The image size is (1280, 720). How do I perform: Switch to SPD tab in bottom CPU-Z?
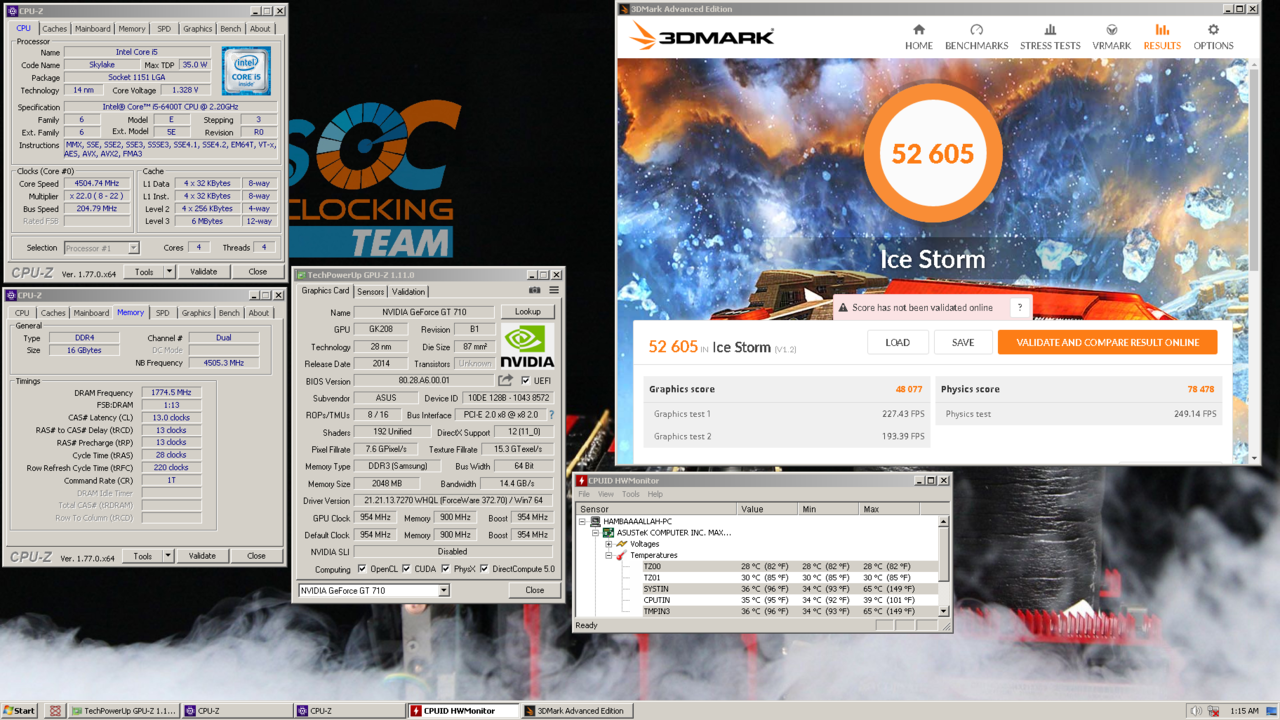click(162, 313)
